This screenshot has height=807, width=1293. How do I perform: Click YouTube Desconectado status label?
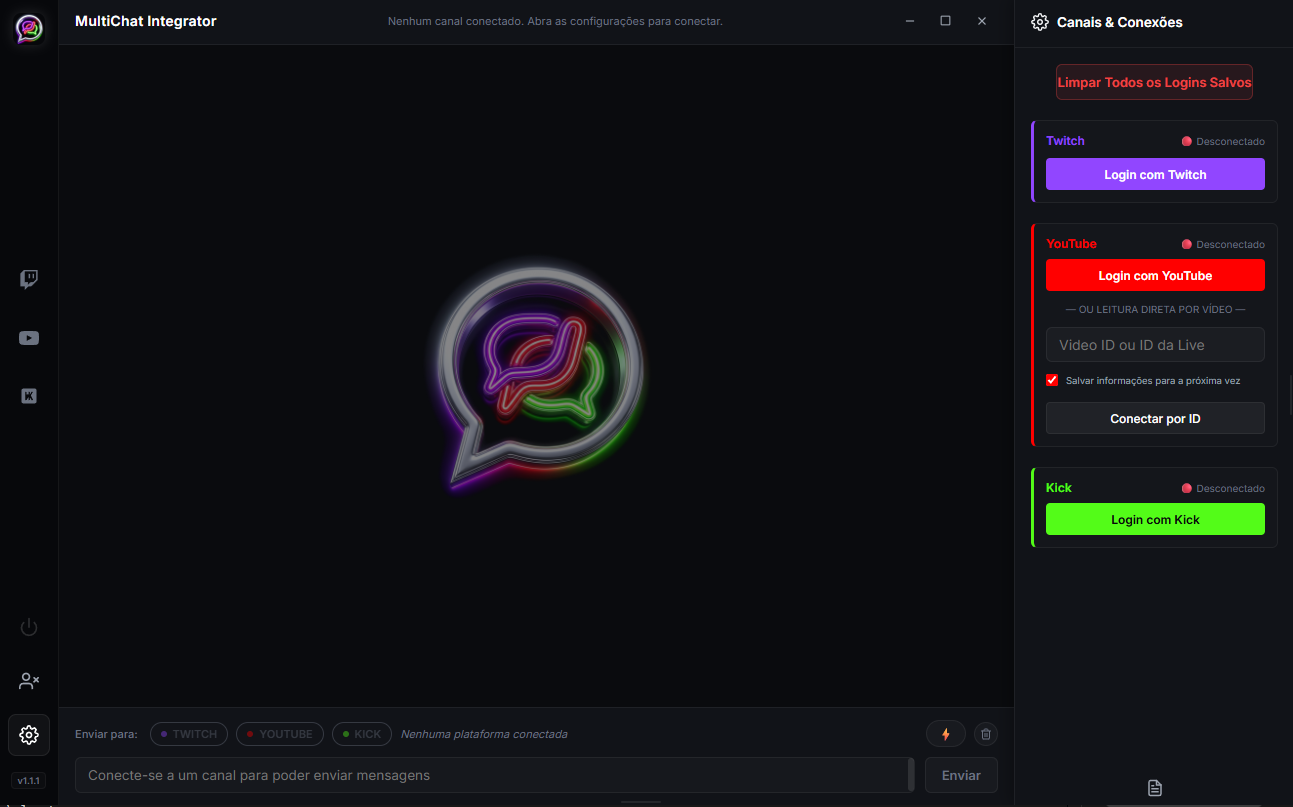(x=1223, y=244)
